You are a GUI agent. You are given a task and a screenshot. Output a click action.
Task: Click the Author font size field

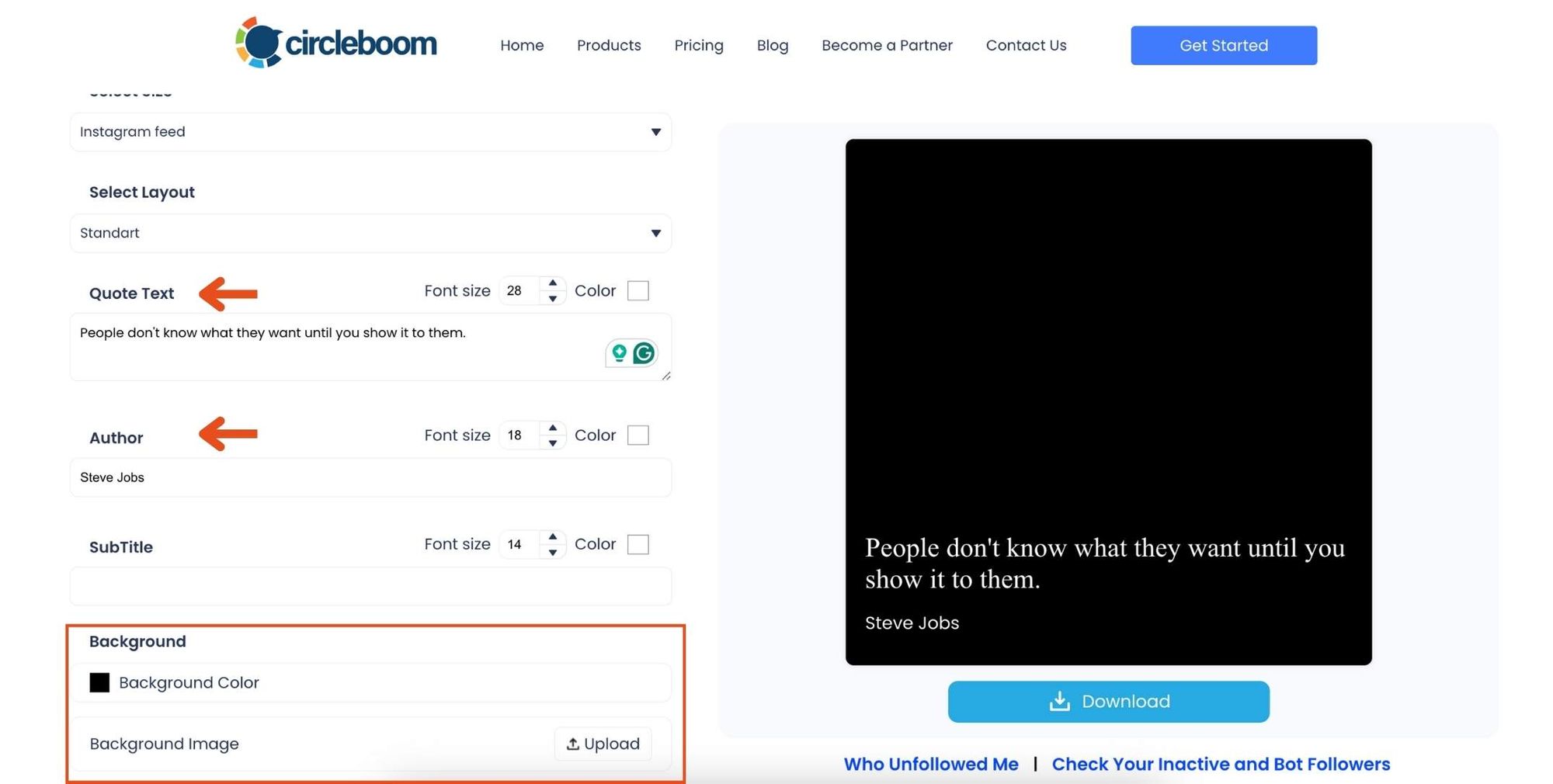tap(521, 435)
